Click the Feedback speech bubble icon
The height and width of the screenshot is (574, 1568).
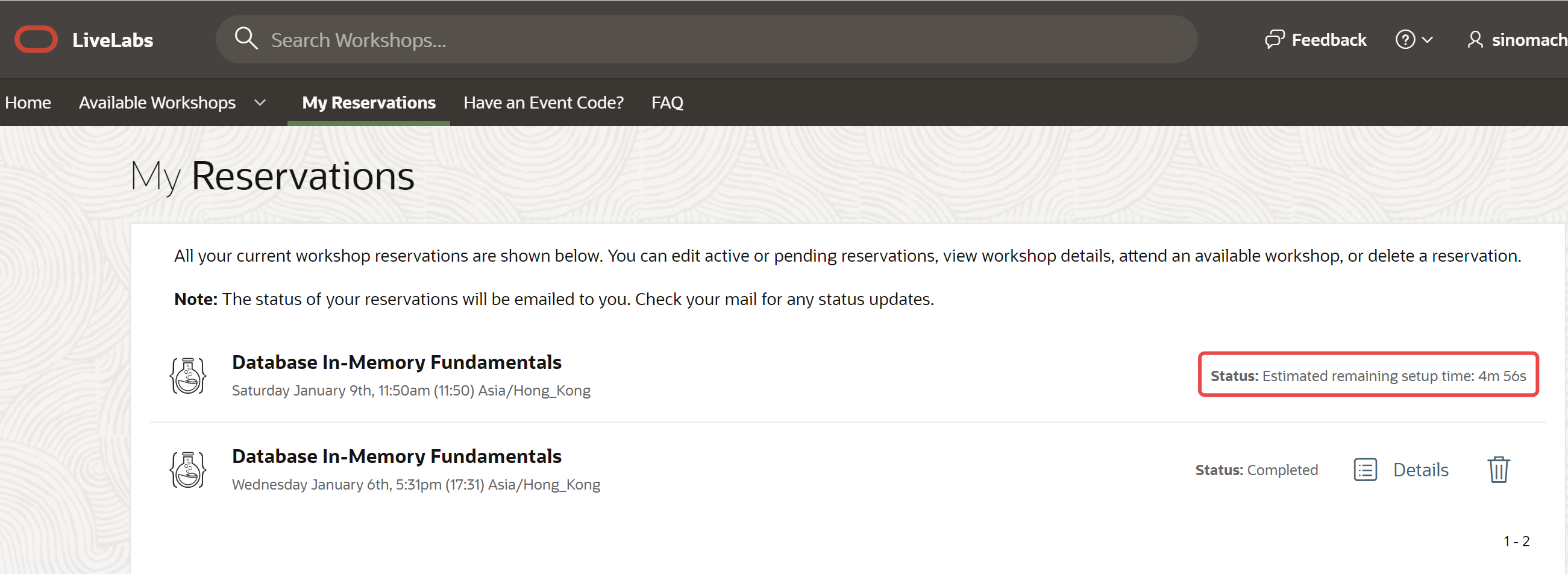1274,40
